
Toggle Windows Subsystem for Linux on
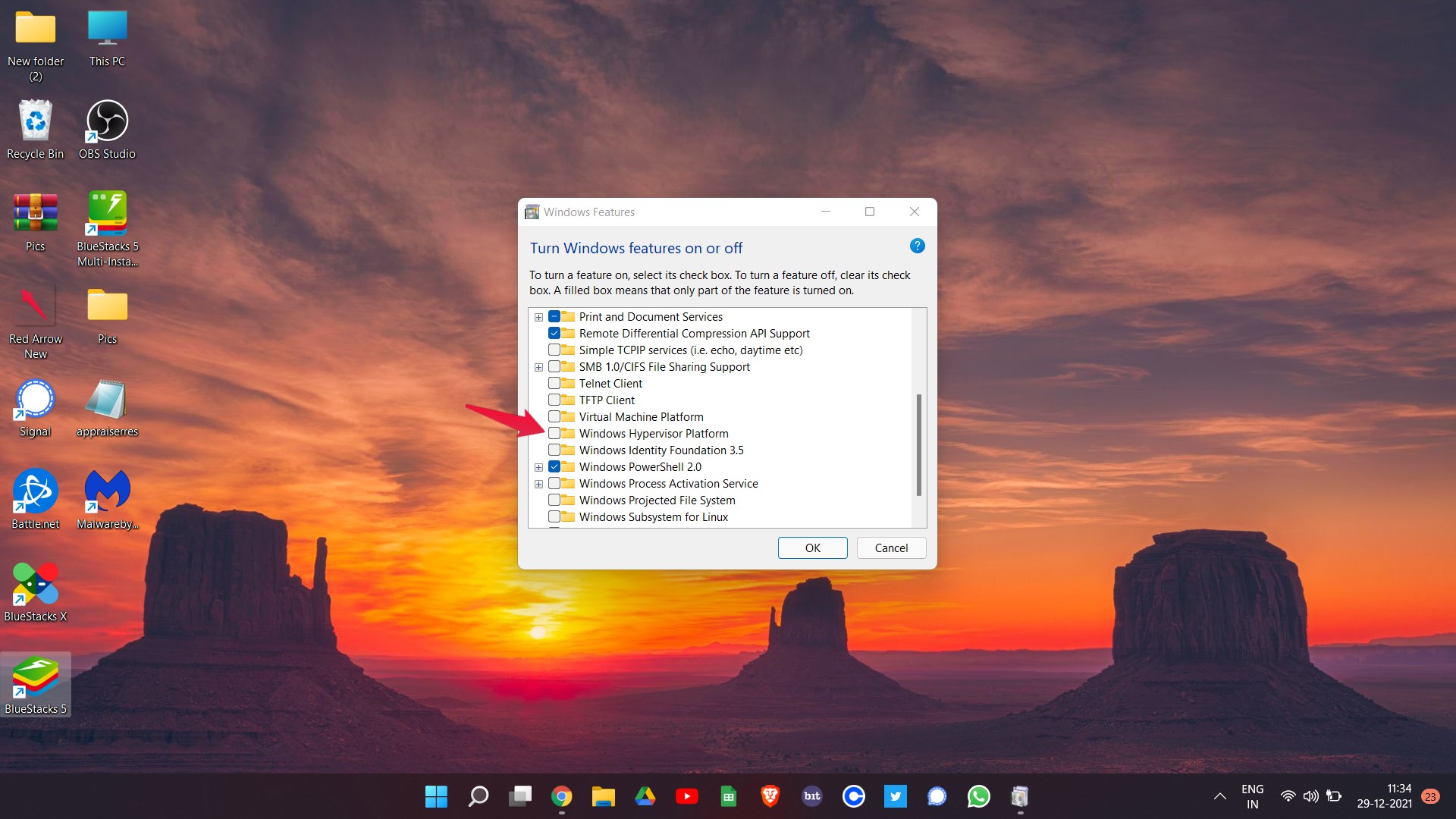click(554, 517)
